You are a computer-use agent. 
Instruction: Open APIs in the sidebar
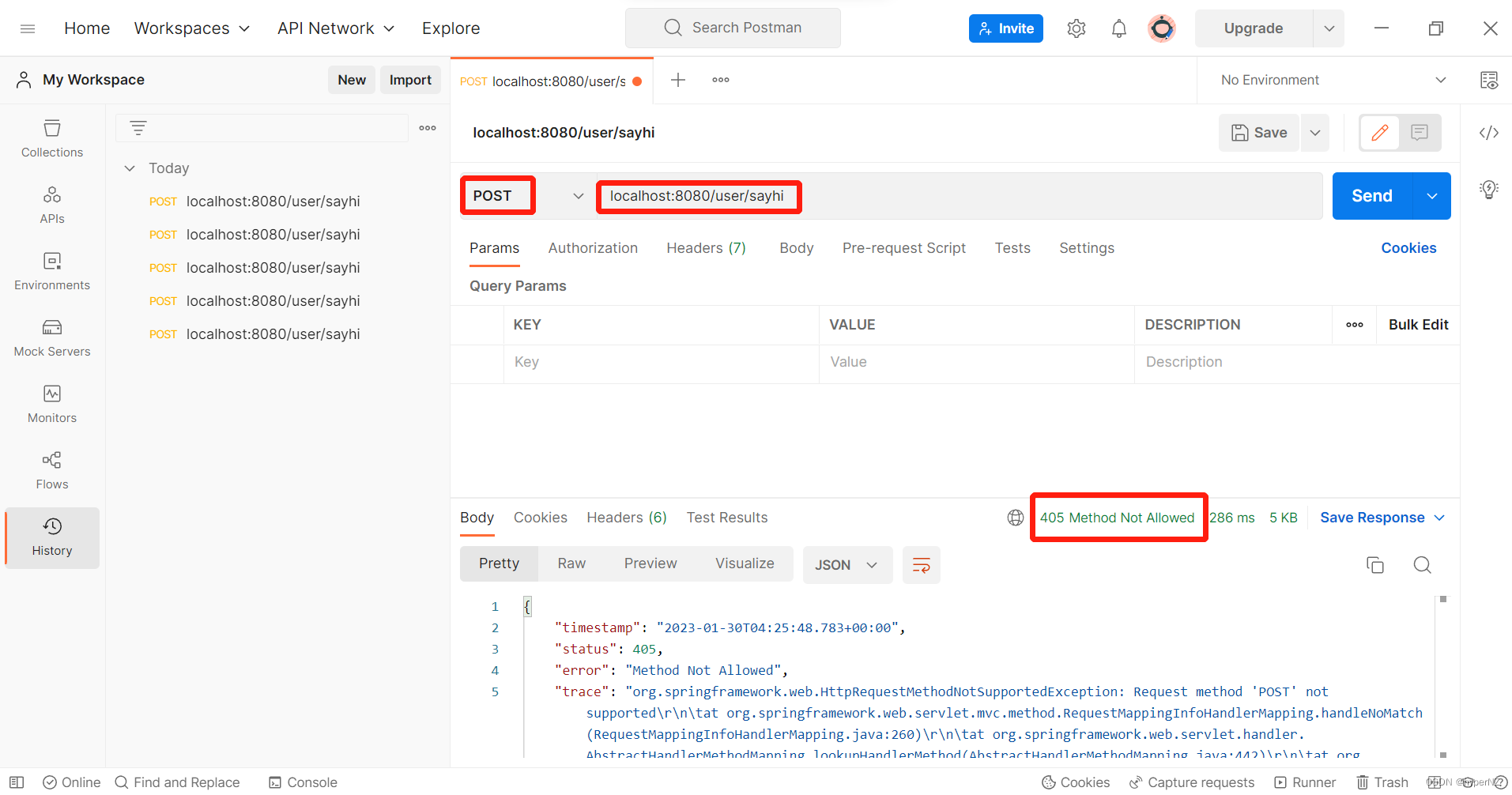[52, 205]
